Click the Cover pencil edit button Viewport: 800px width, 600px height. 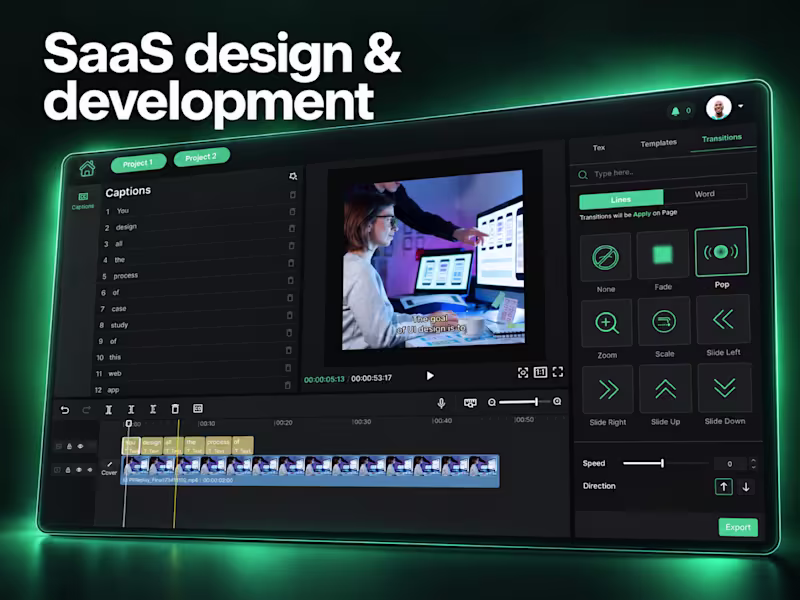coord(109,464)
